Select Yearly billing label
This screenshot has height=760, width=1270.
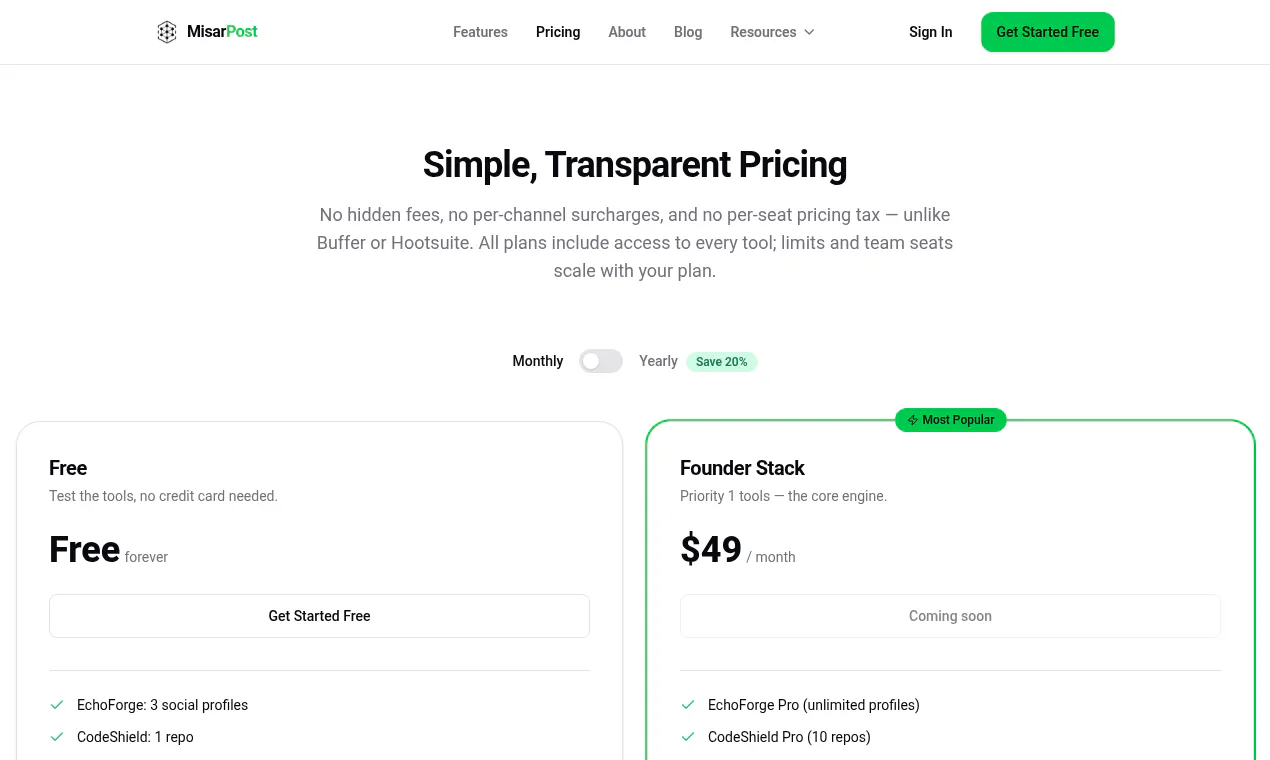click(x=658, y=361)
